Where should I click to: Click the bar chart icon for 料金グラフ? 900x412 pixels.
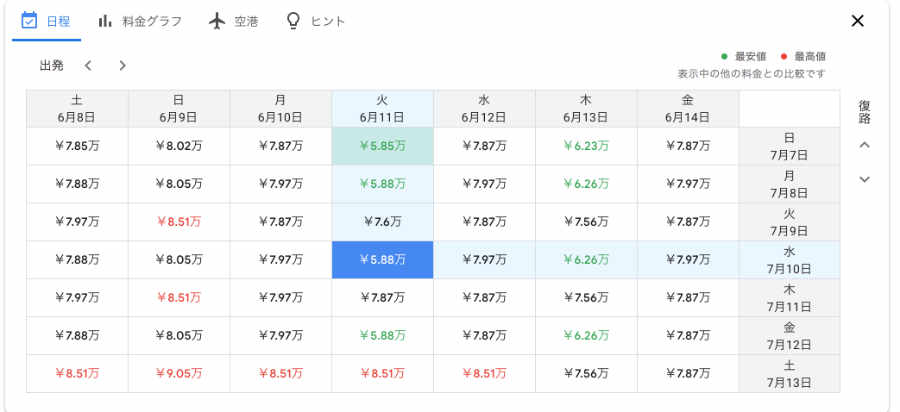click(104, 21)
